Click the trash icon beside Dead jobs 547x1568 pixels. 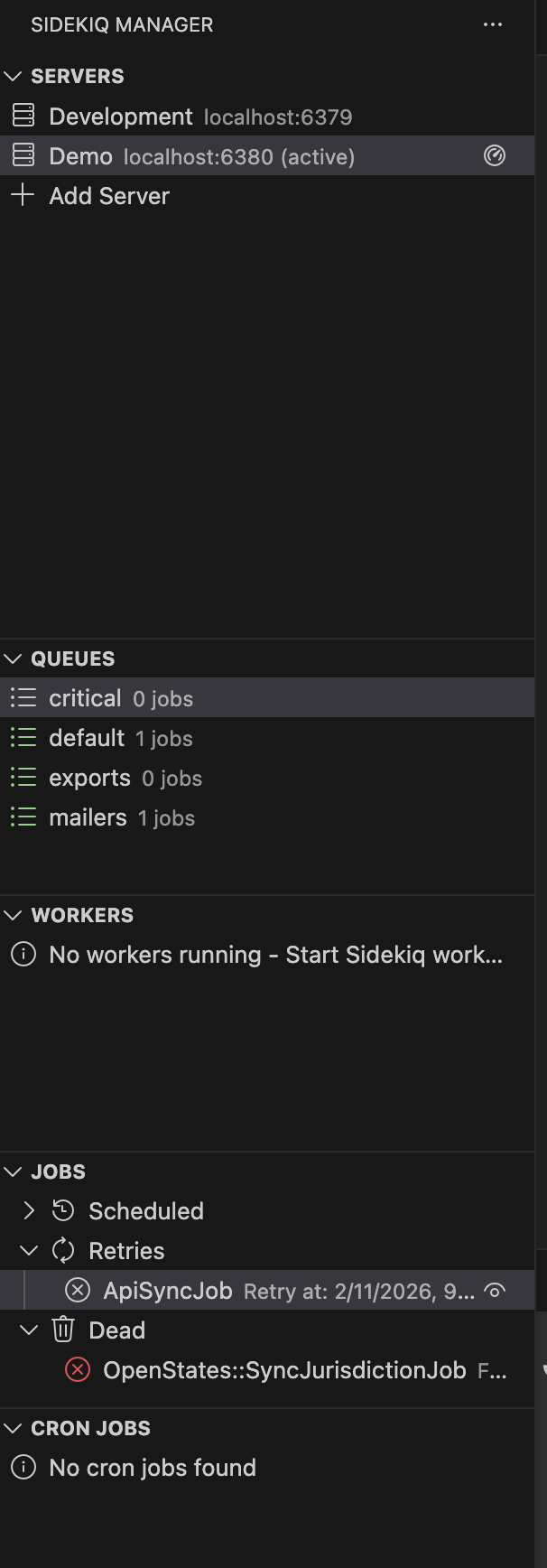[63, 1330]
